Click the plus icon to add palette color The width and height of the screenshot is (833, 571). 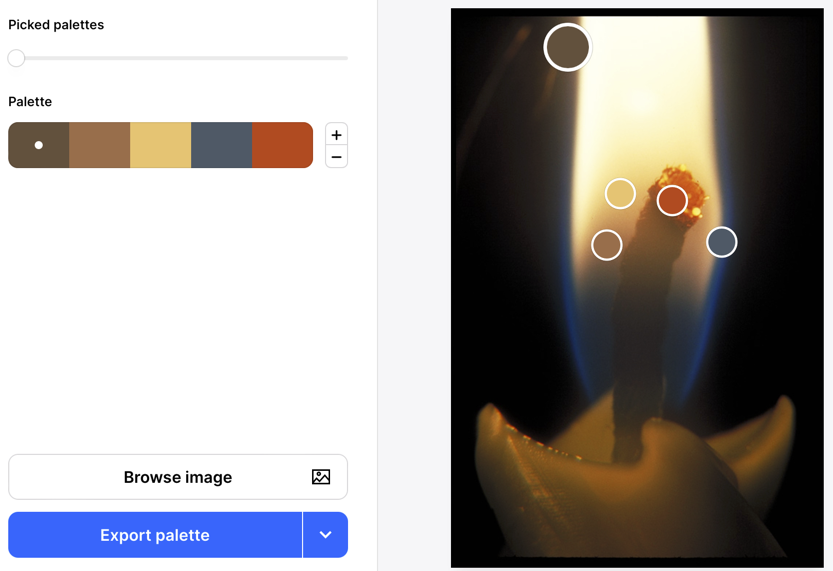tap(336, 135)
